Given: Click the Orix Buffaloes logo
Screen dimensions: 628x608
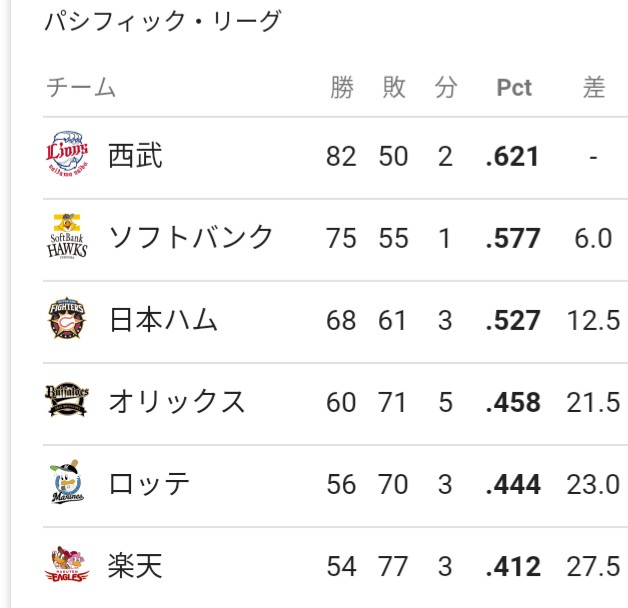Looking at the screenshot, I should (x=67, y=400).
